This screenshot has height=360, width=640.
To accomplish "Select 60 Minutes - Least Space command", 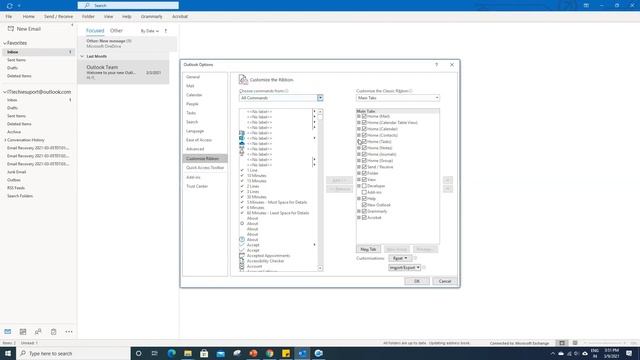I will pos(278,213).
